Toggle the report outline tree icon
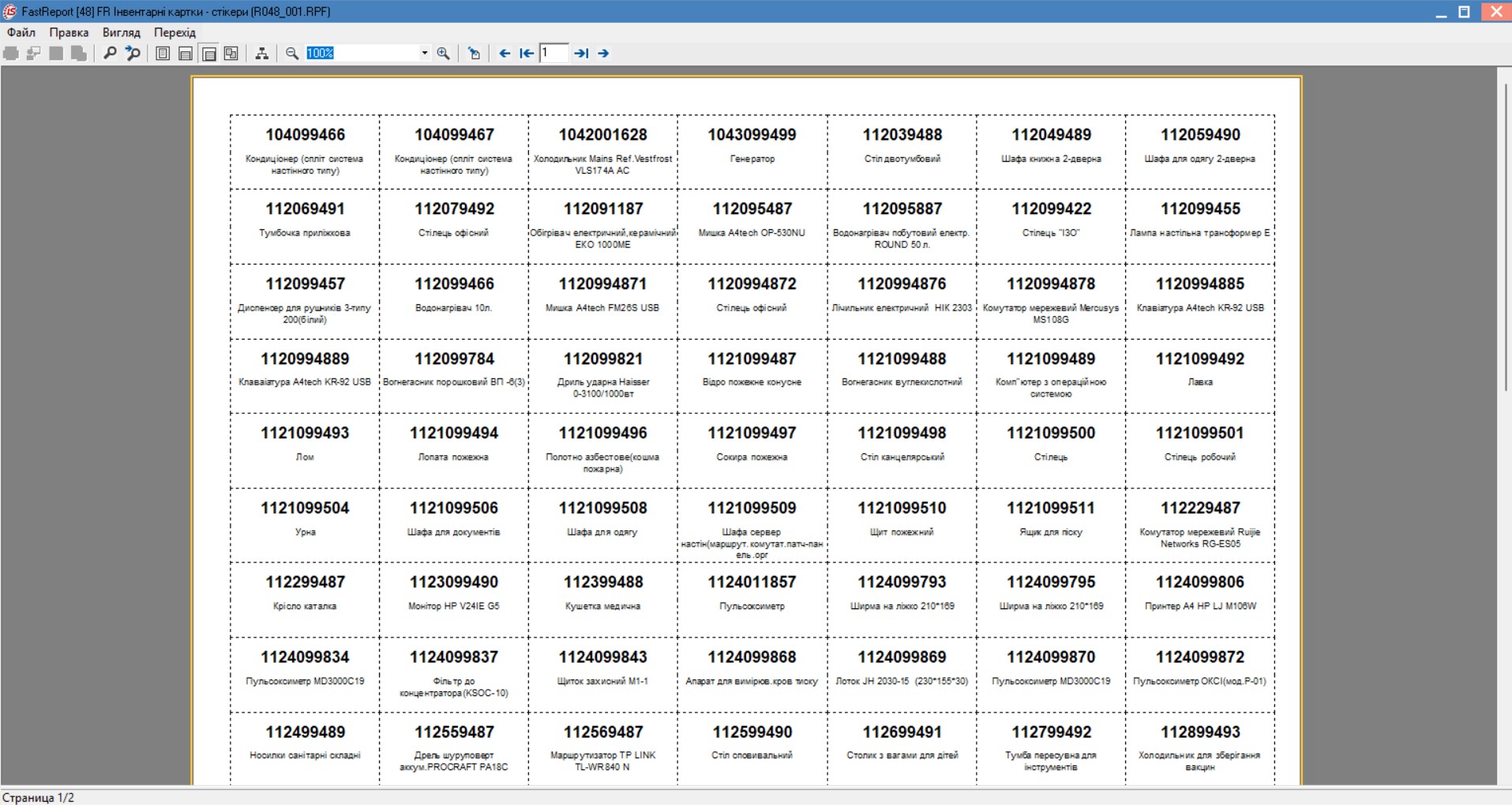 tap(261, 53)
